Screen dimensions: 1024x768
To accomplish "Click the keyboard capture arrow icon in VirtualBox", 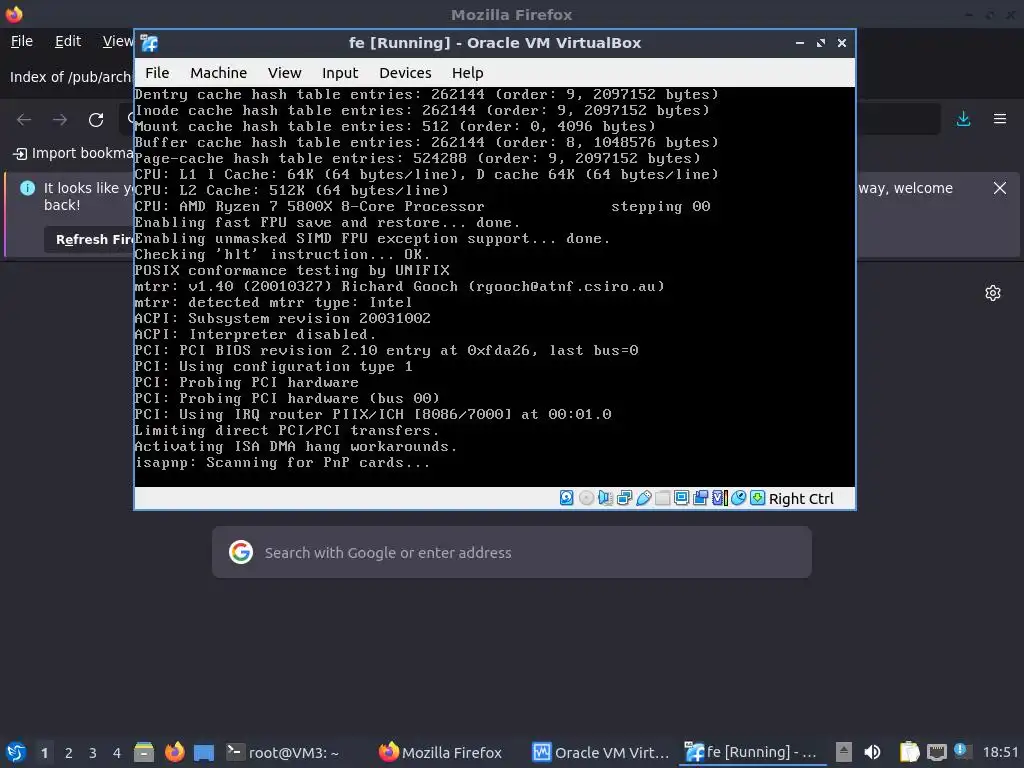I will [x=757, y=498].
